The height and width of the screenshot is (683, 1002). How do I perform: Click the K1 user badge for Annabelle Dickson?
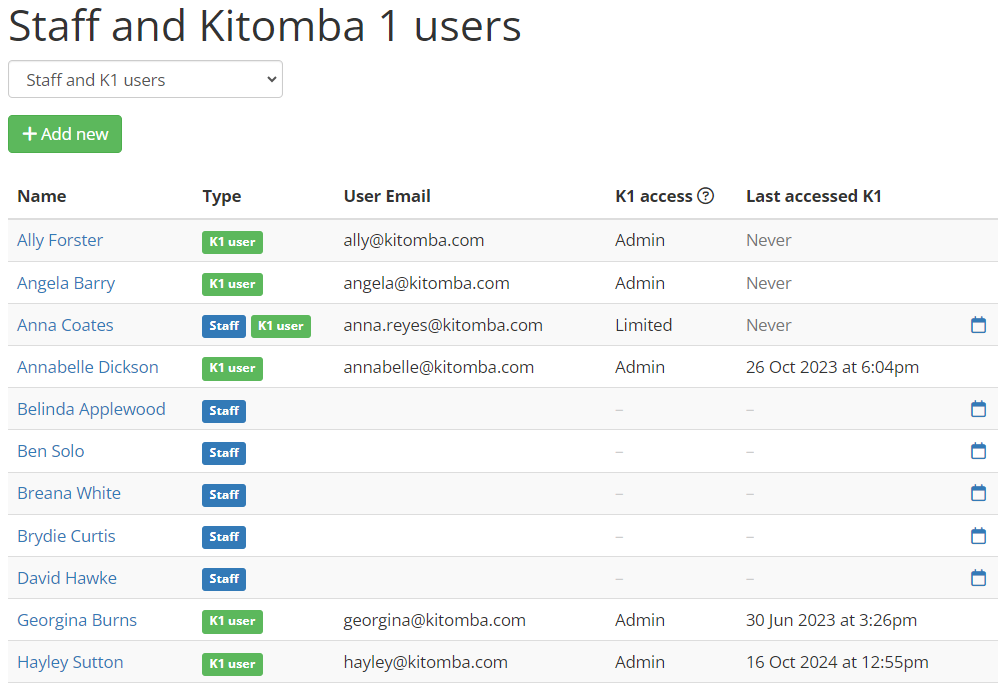(233, 369)
